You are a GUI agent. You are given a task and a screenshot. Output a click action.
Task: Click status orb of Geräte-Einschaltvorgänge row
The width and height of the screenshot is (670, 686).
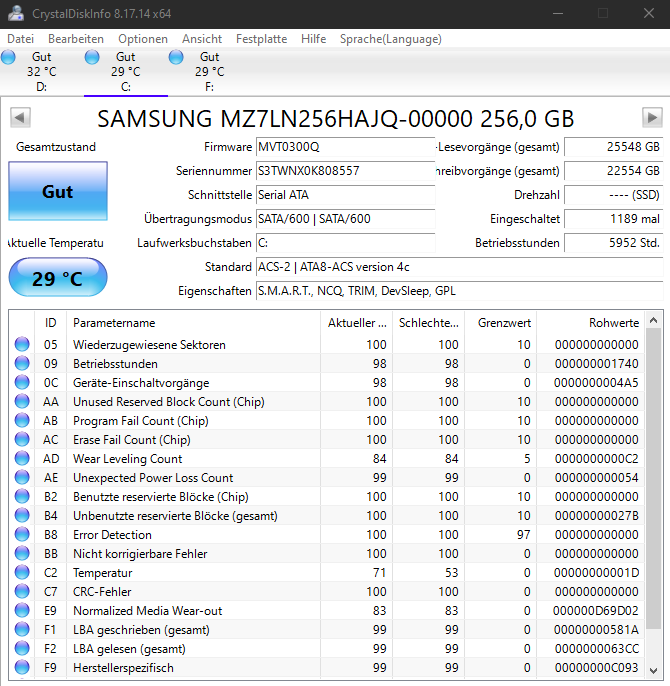(22, 382)
